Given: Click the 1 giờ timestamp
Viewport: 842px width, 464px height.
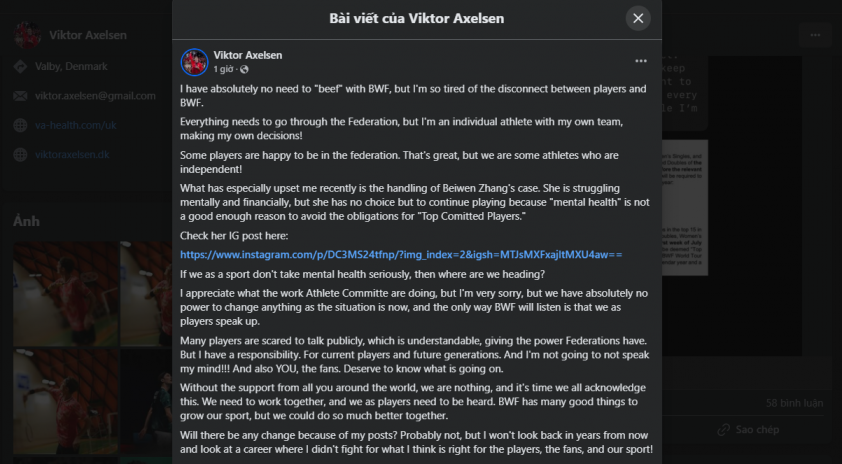Looking at the screenshot, I should (223, 69).
